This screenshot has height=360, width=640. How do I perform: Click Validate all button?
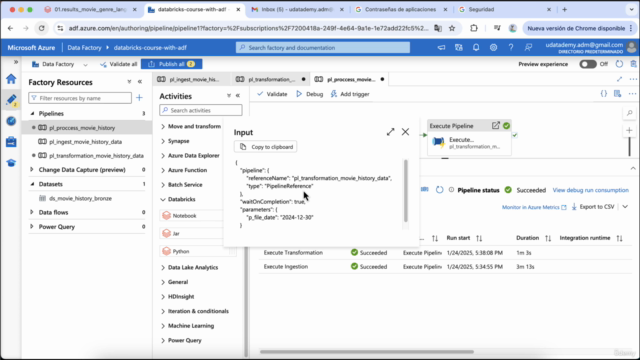point(118,64)
